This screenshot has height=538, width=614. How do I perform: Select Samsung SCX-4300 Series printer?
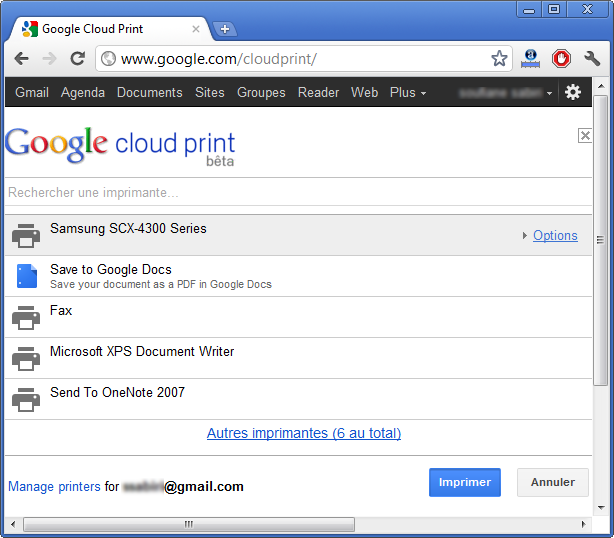(298, 235)
